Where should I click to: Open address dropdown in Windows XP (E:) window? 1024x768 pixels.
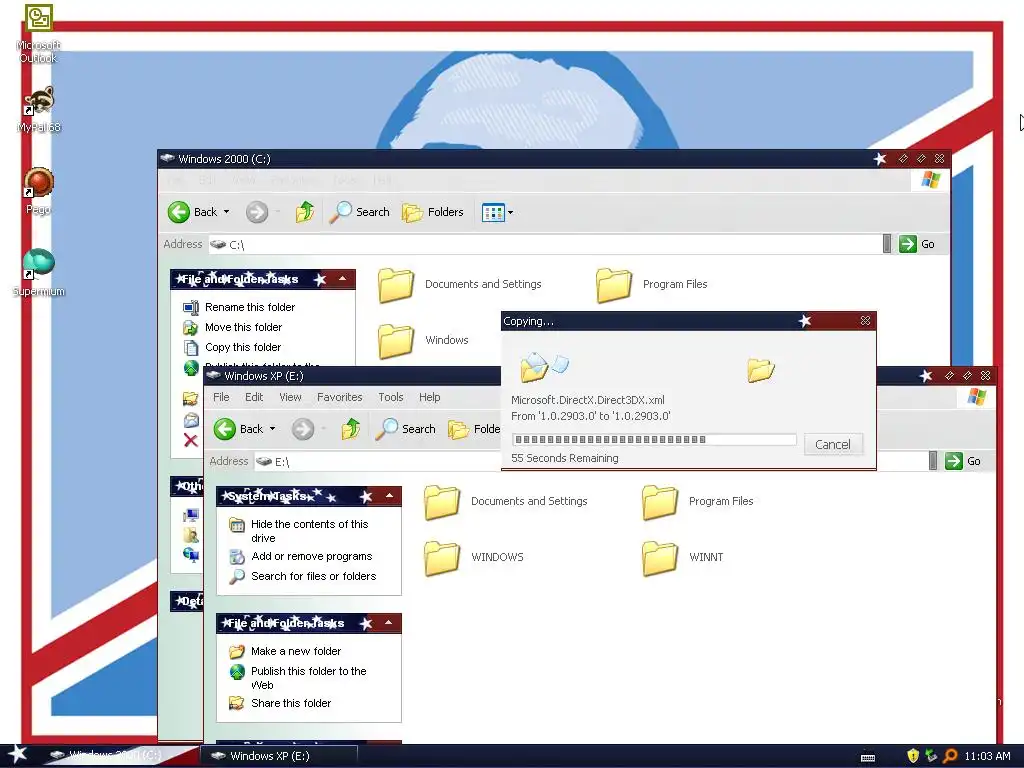point(933,461)
